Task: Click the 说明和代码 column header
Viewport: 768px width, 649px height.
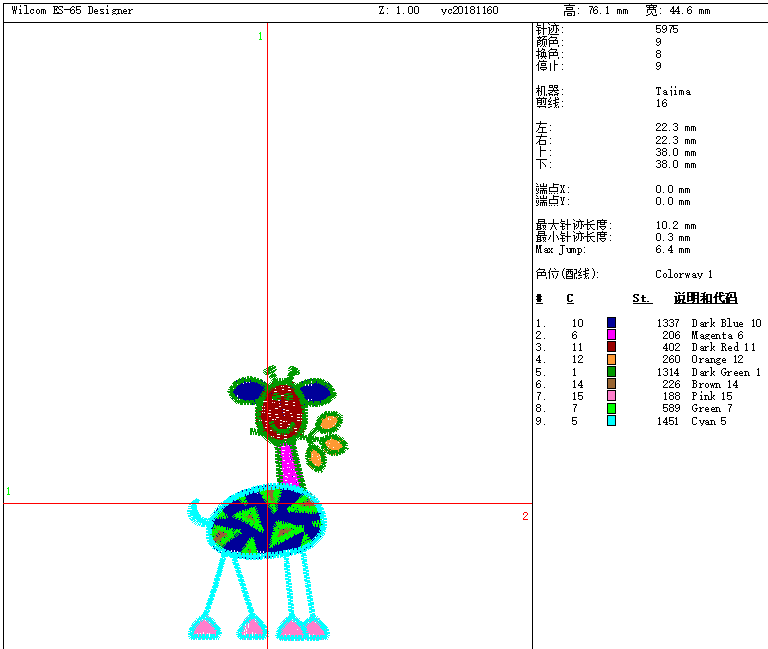Action: [x=705, y=298]
